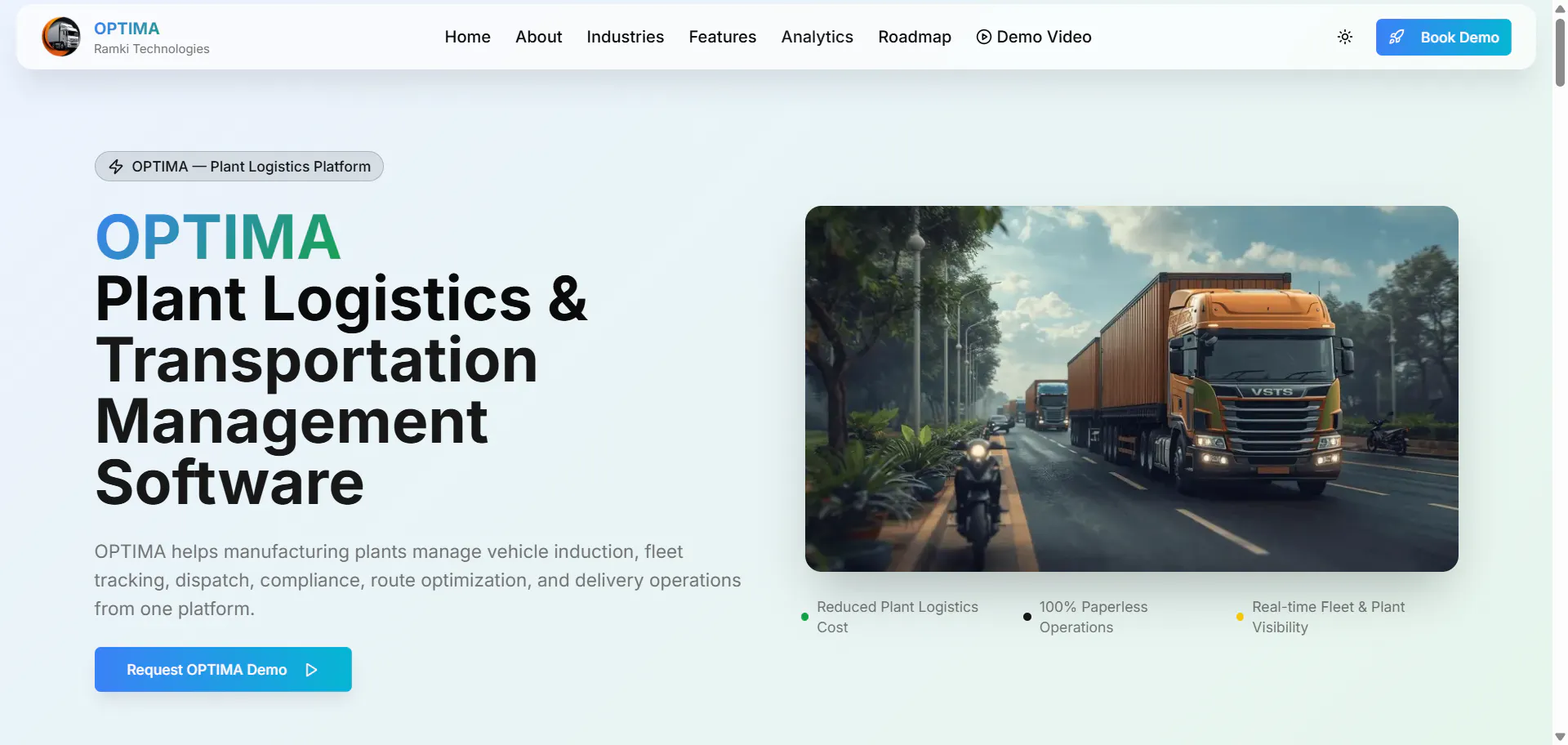Click the Ramki Technologies subtitle
Viewport: 1568px width, 745px height.
point(152,49)
